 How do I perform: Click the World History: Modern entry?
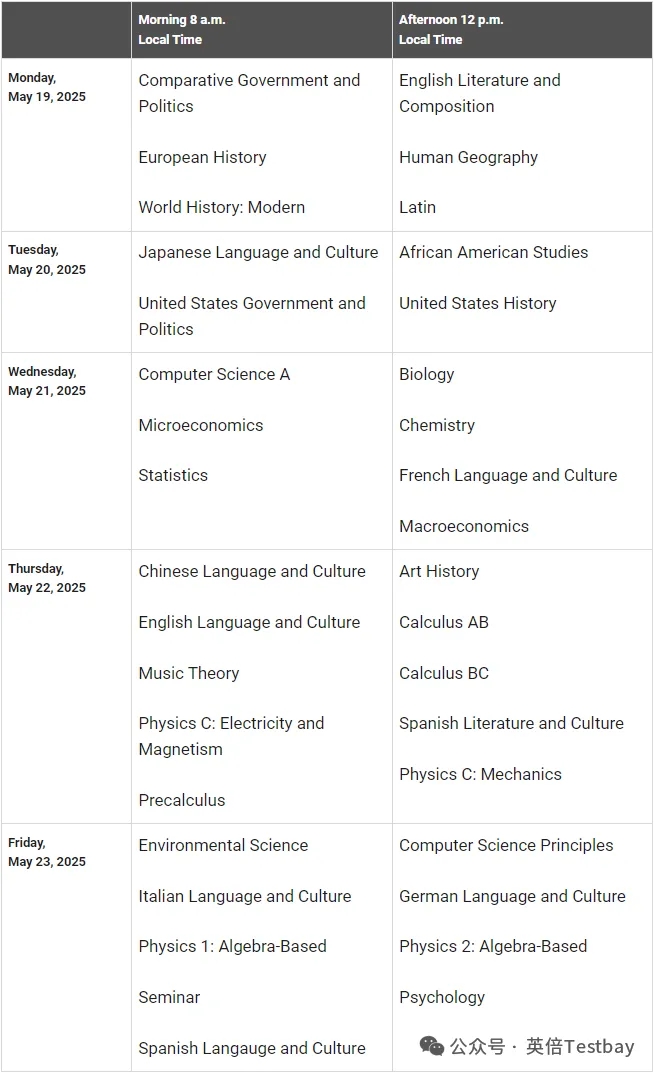coord(221,207)
